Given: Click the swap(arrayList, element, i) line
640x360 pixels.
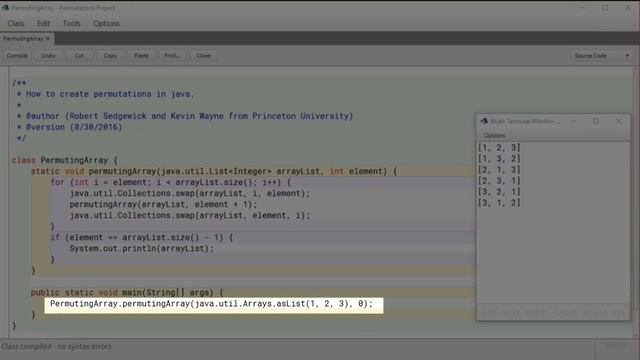Looking at the screenshot, I should (x=189, y=216).
